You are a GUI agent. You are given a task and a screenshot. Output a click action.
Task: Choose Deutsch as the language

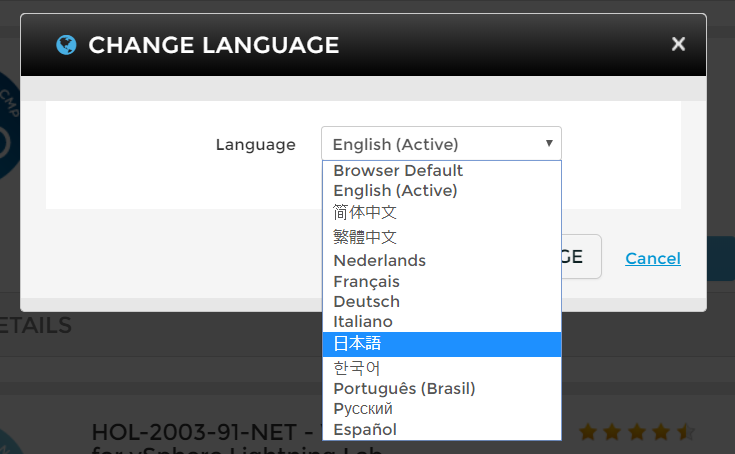click(x=442, y=302)
